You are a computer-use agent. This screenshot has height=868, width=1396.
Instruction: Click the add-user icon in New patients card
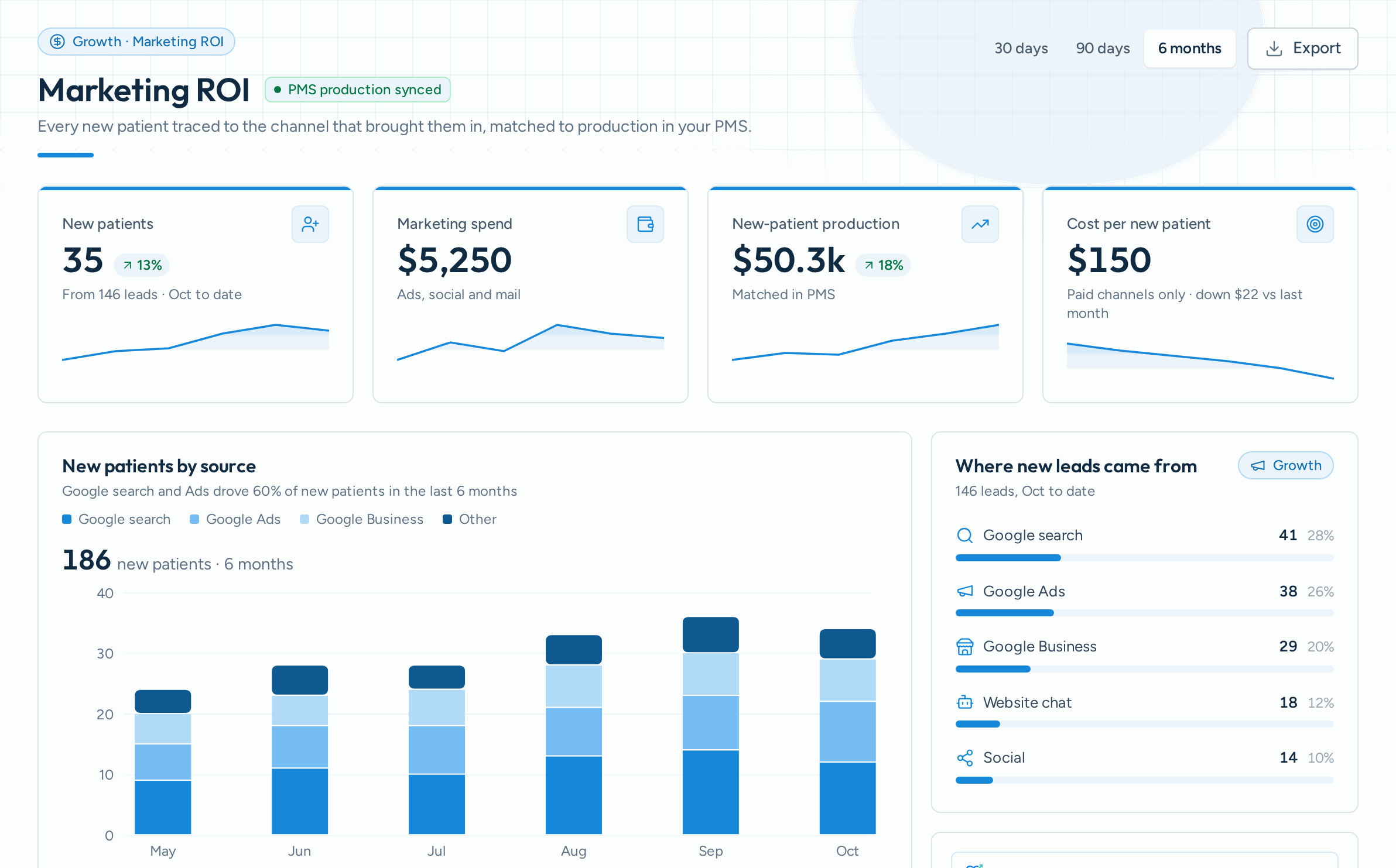(x=310, y=224)
